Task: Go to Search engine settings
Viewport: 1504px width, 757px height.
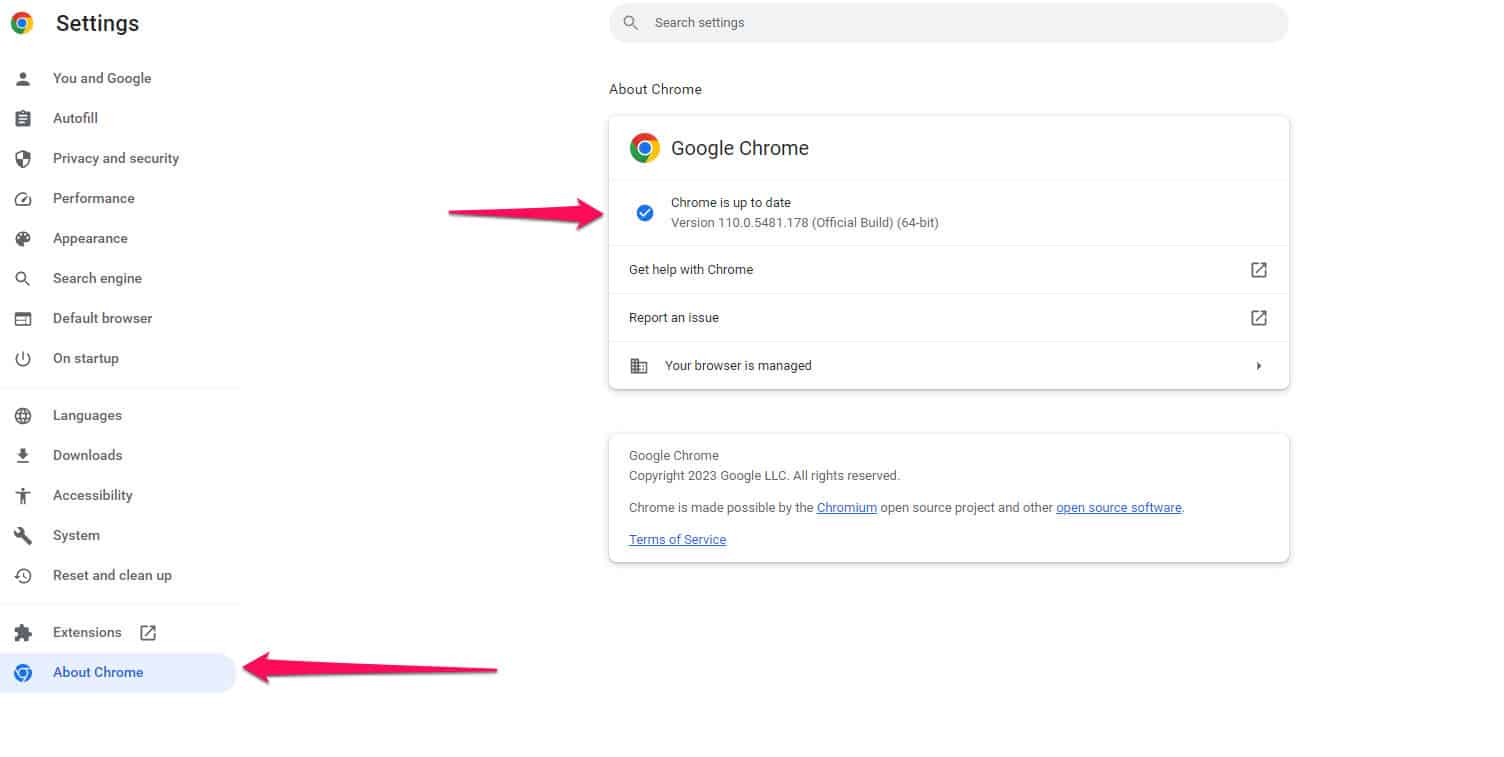Action: [97, 278]
